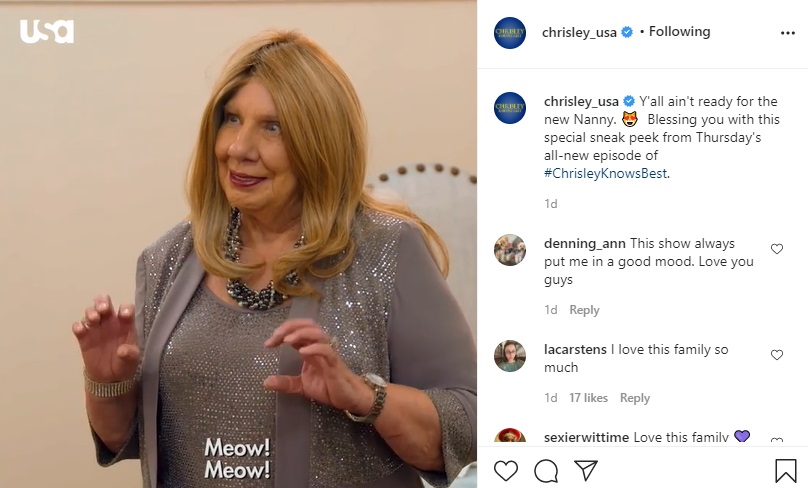Open chrisley_usa profile picture in header
The width and height of the screenshot is (808, 488).
510,33
